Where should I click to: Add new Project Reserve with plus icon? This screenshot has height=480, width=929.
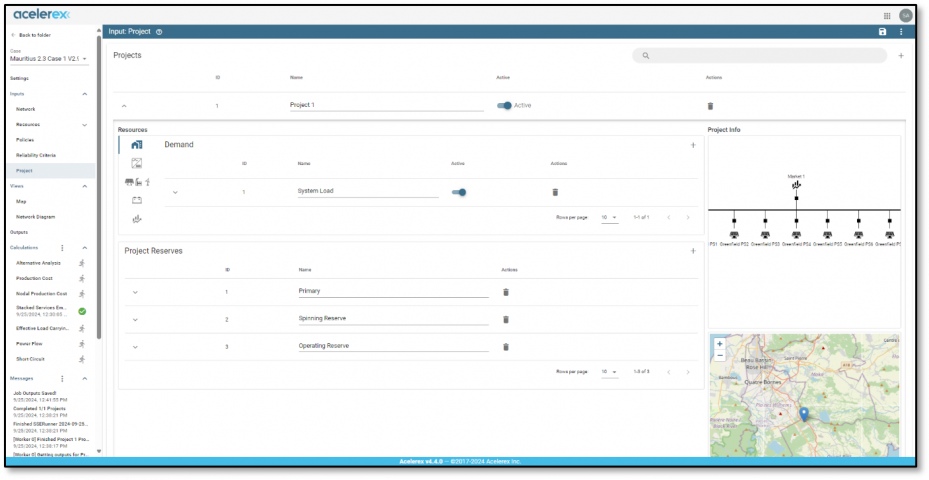[693, 251]
